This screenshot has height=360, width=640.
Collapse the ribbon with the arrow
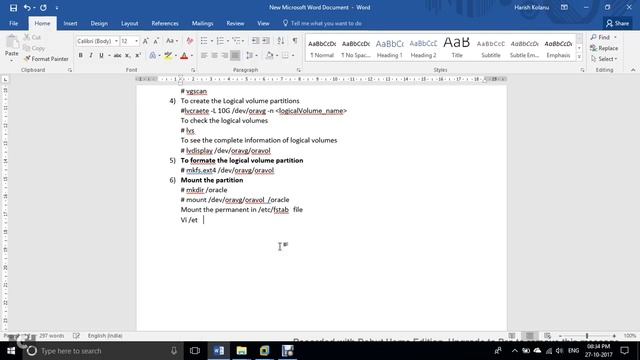[x=633, y=70]
